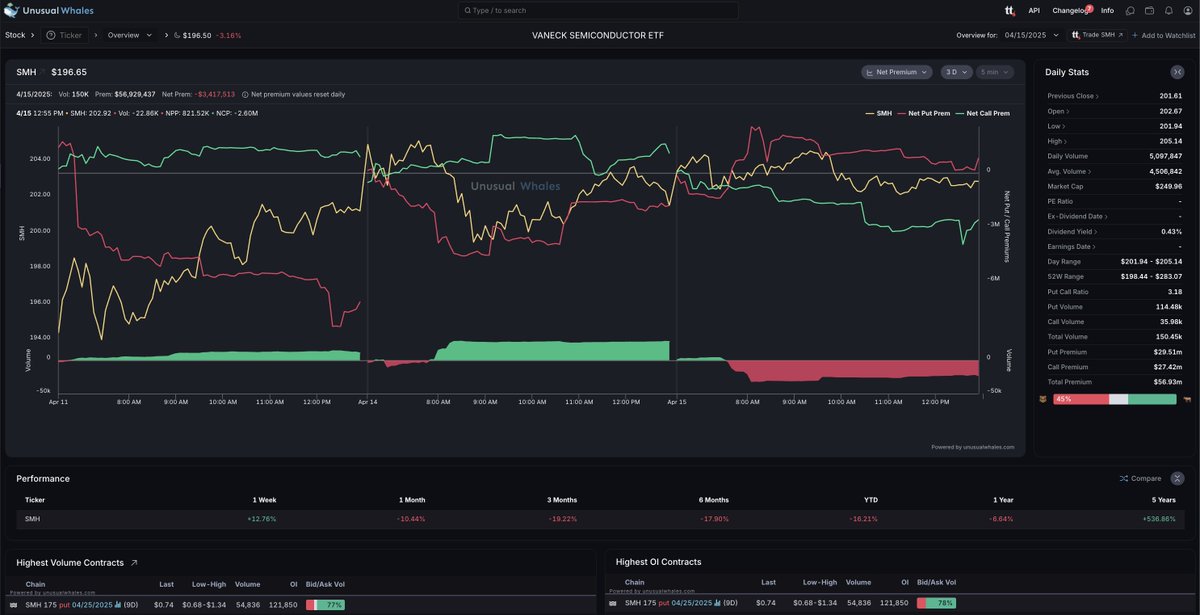Open the Info menu item

tap(1107, 10)
